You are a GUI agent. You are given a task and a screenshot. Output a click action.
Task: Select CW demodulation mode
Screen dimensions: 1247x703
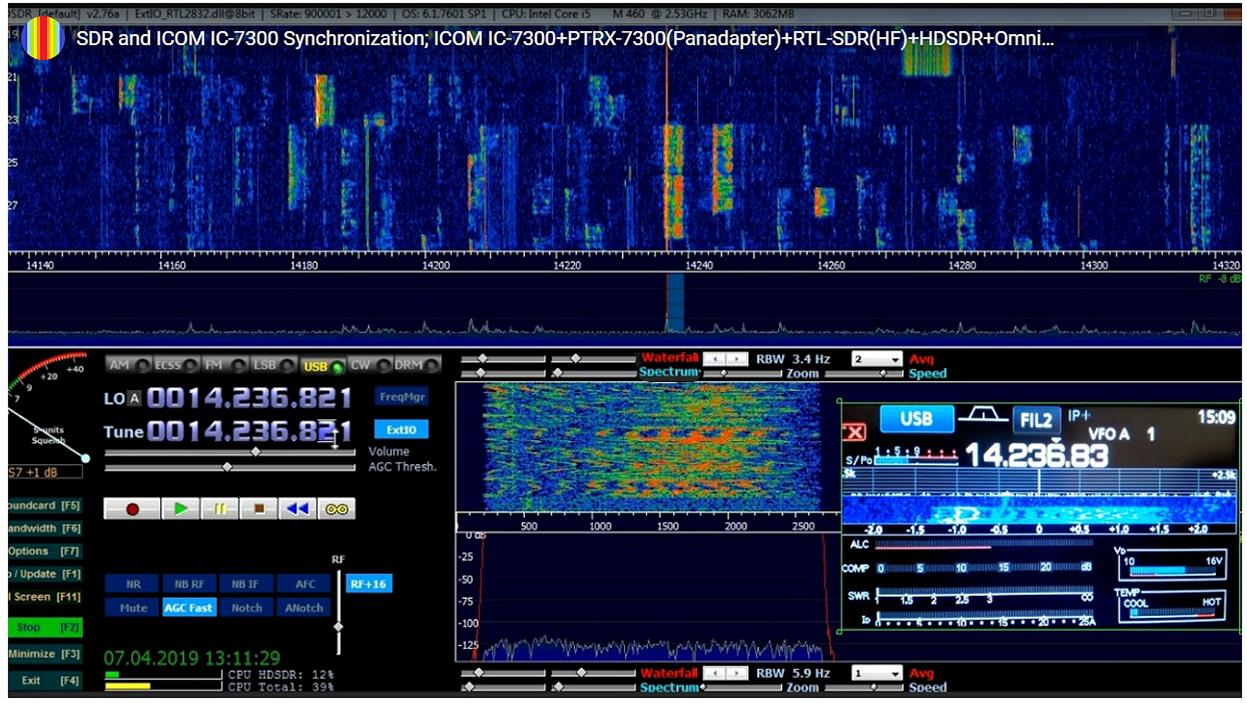370,365
